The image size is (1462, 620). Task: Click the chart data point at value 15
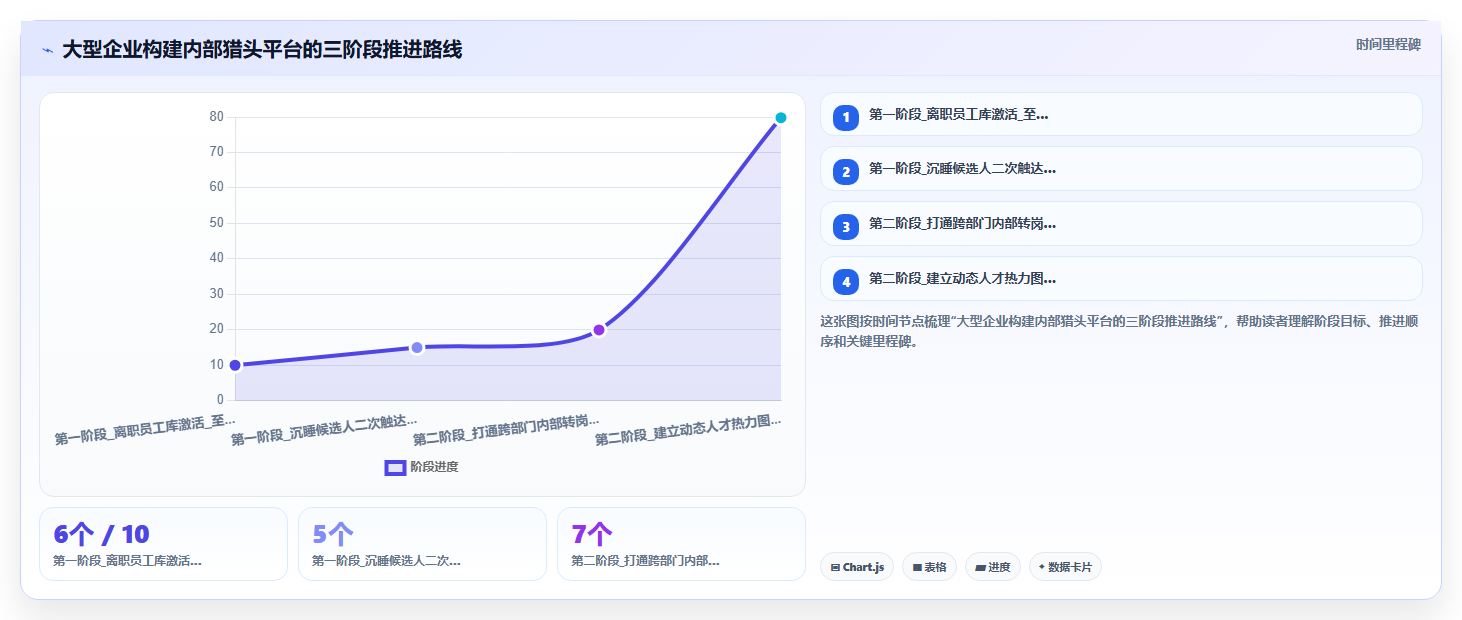pyautogui.click(x=417, y=348)
